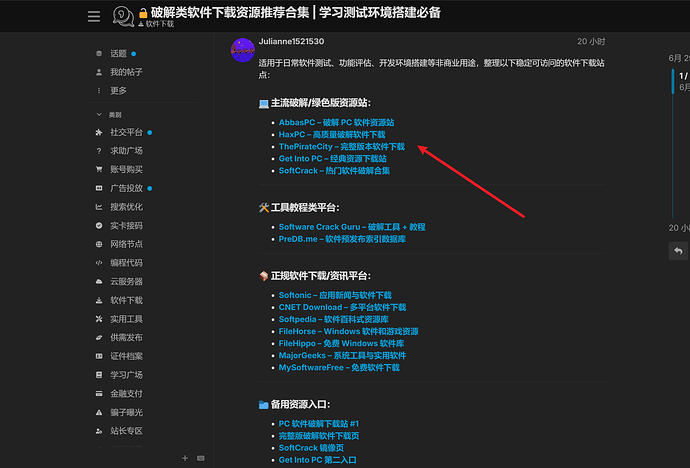The width and height of the screenshot is (690, 468).
Task: Open the Julianne1521530 username link
Action: [x=291, y=41]
